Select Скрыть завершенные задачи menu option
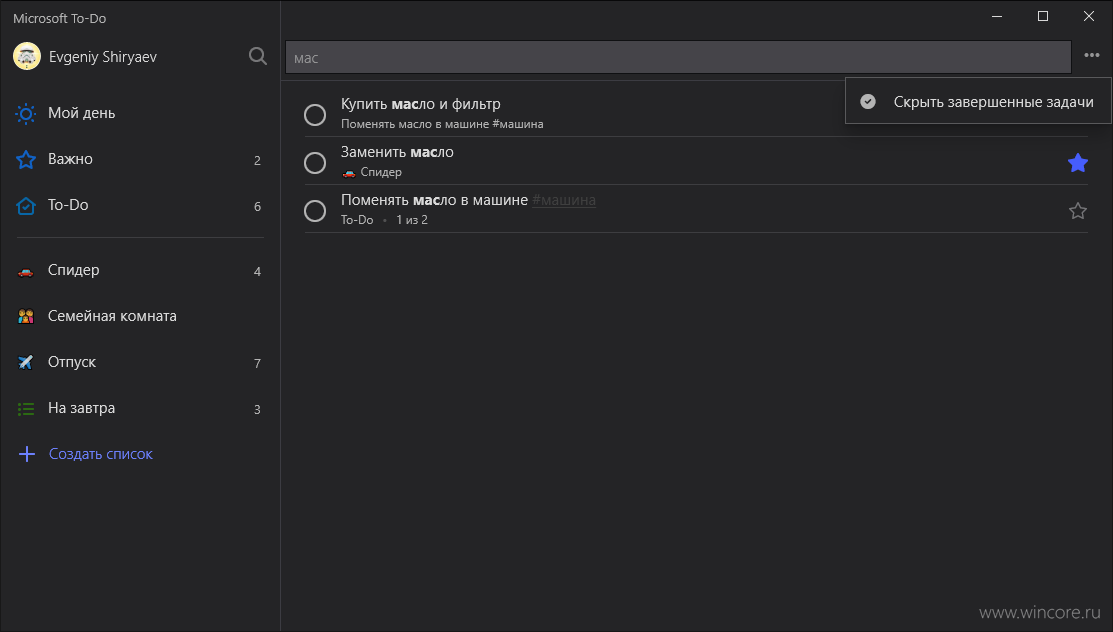The width and height of the screenshot is (1113, 632). [978, 102]
